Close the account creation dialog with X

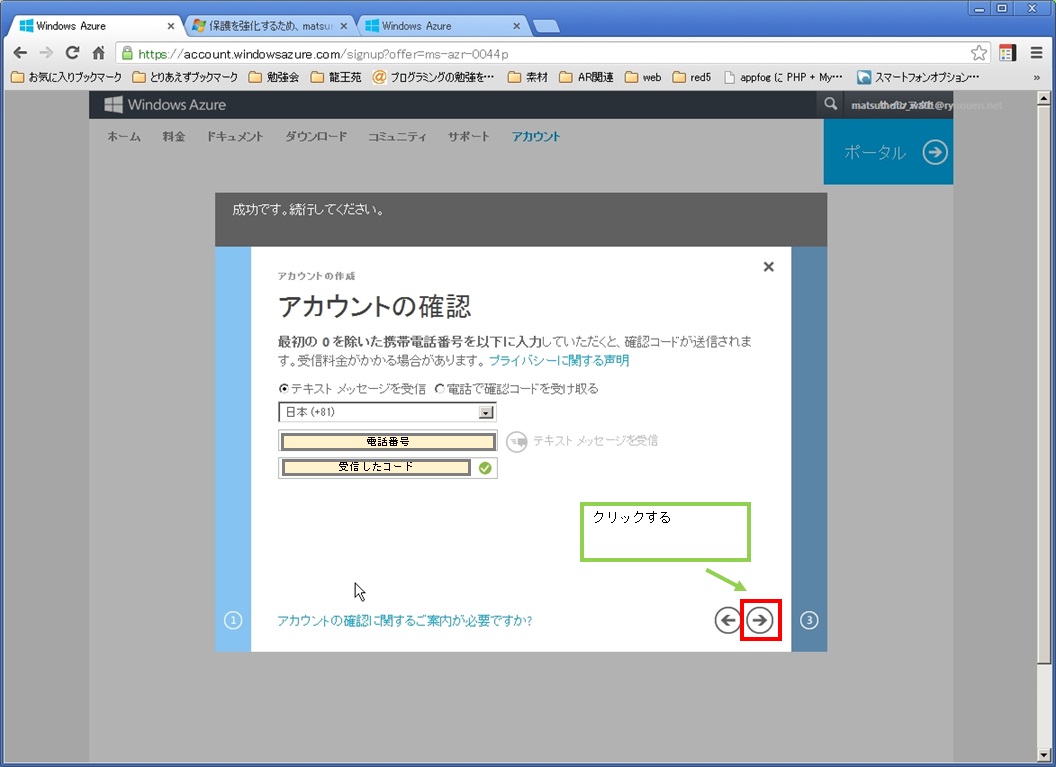[768, 267]
